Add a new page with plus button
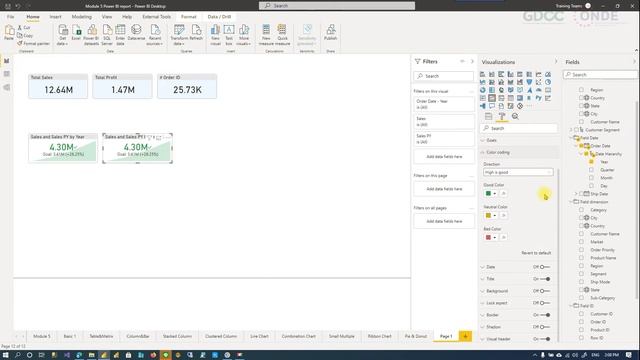 pyautogui.click(x=465, y=336)
